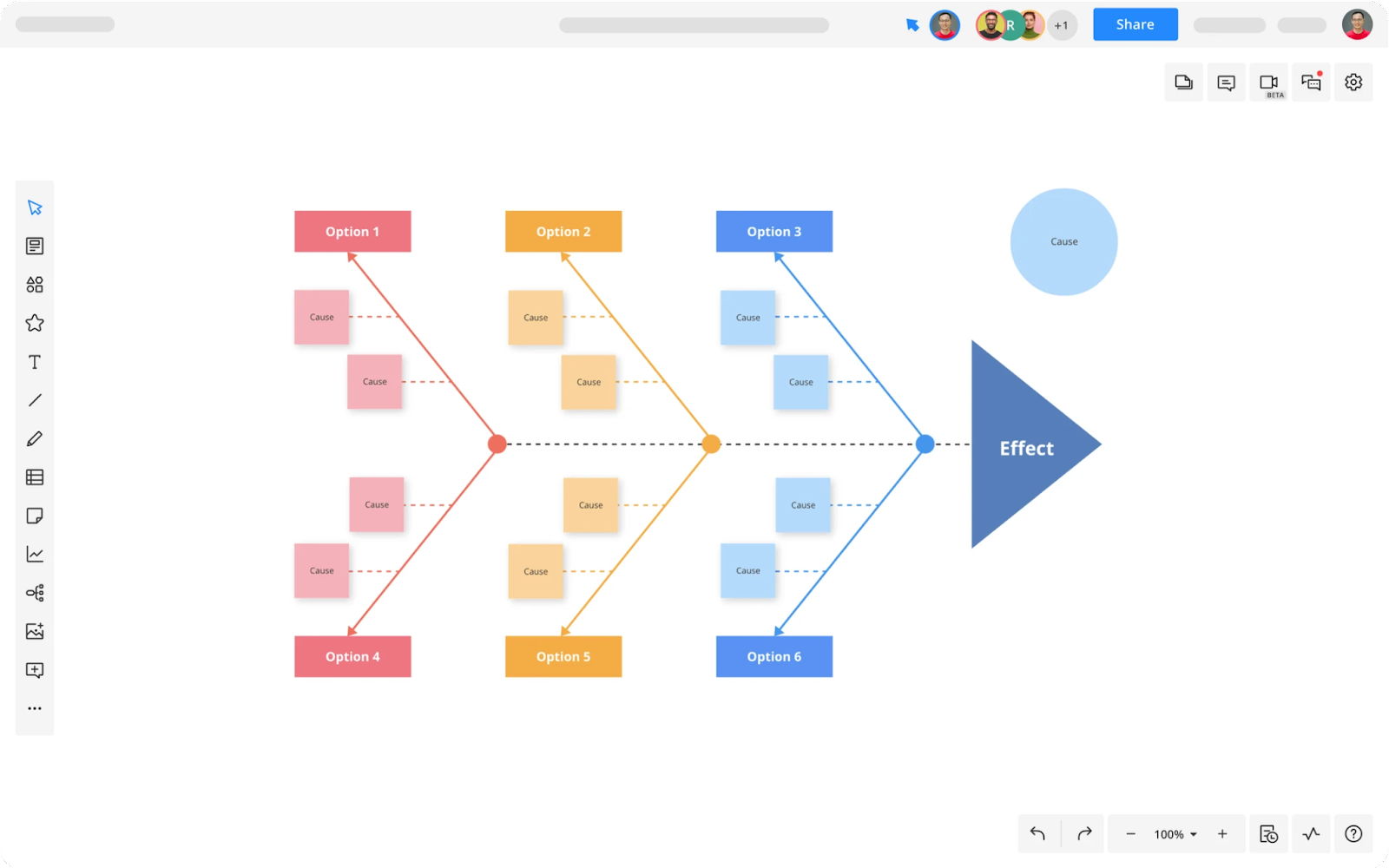Click the Share button

[x=1136, y=24]
